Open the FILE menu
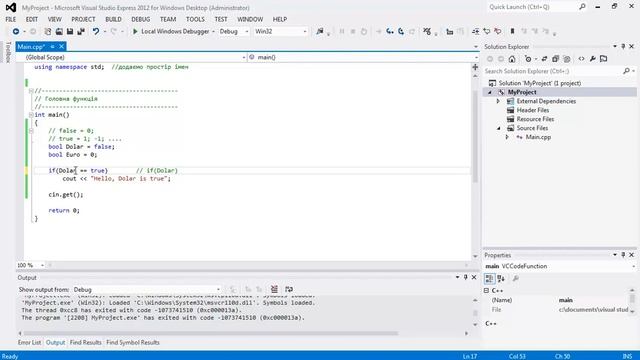The height and width of the screenshot is (360, 640). pos(11,19)
